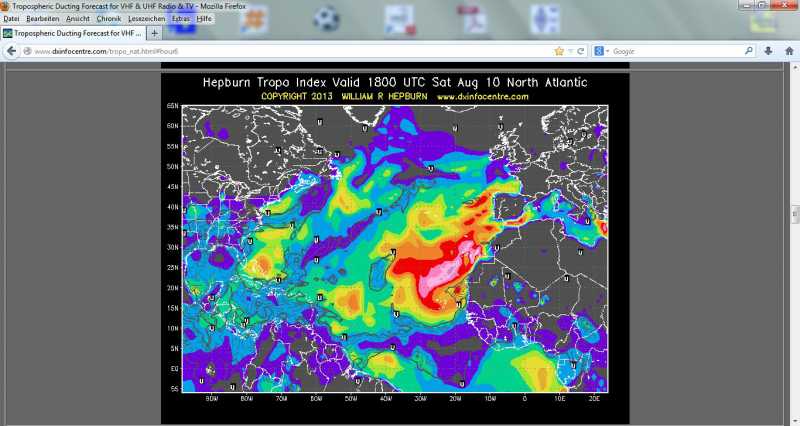
Task: Reload the page using the refresh icon
Action: coord(581,50)
